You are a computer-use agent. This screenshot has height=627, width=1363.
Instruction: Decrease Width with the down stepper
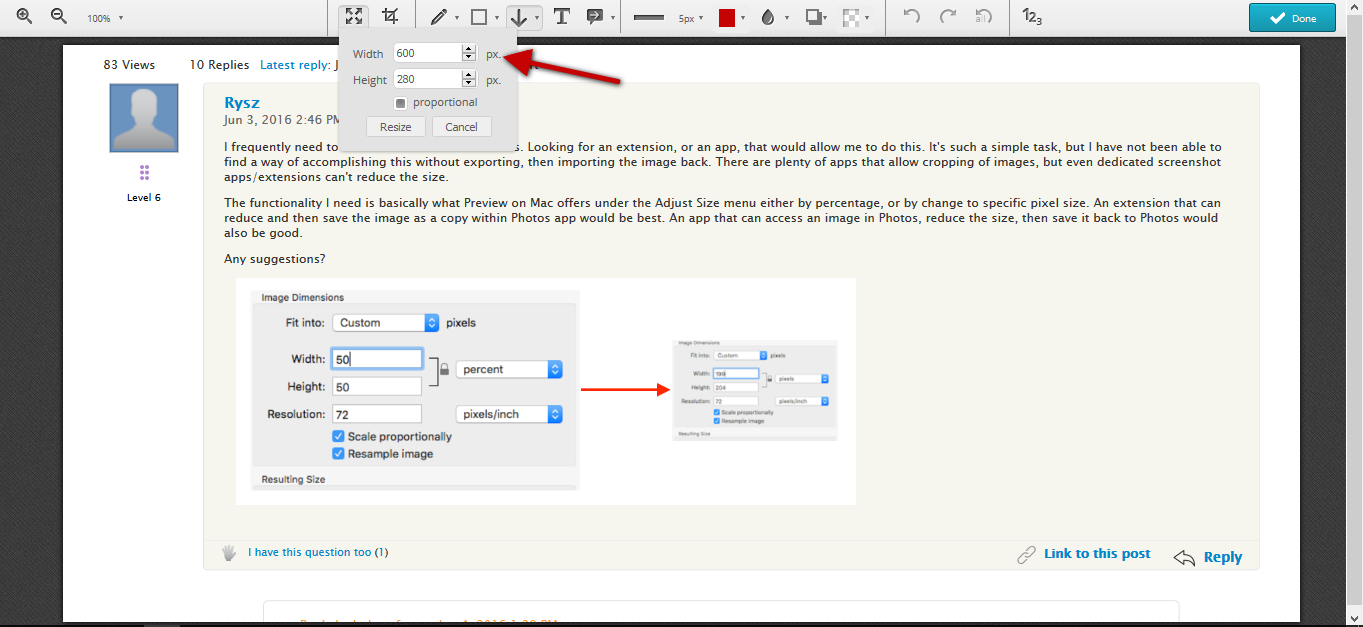[x=469, y=58]
